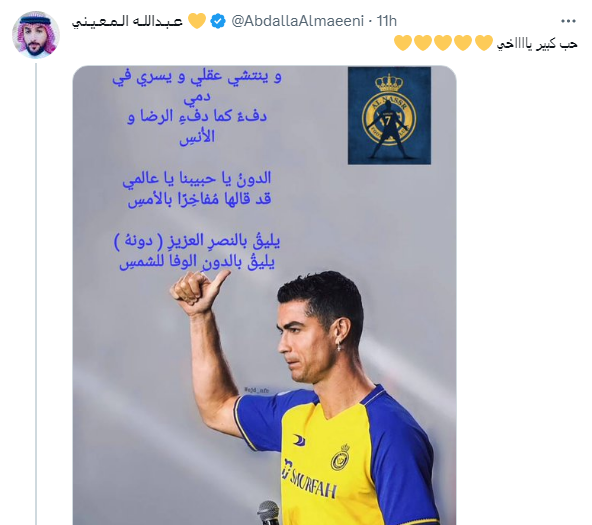Click the blue verified badge
Viewport: 592px width, 525px height.
[x=218, y=21]
